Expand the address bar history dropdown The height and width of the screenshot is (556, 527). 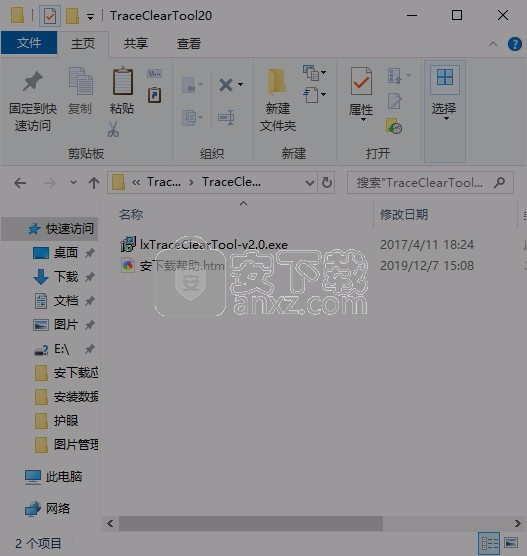310,183
